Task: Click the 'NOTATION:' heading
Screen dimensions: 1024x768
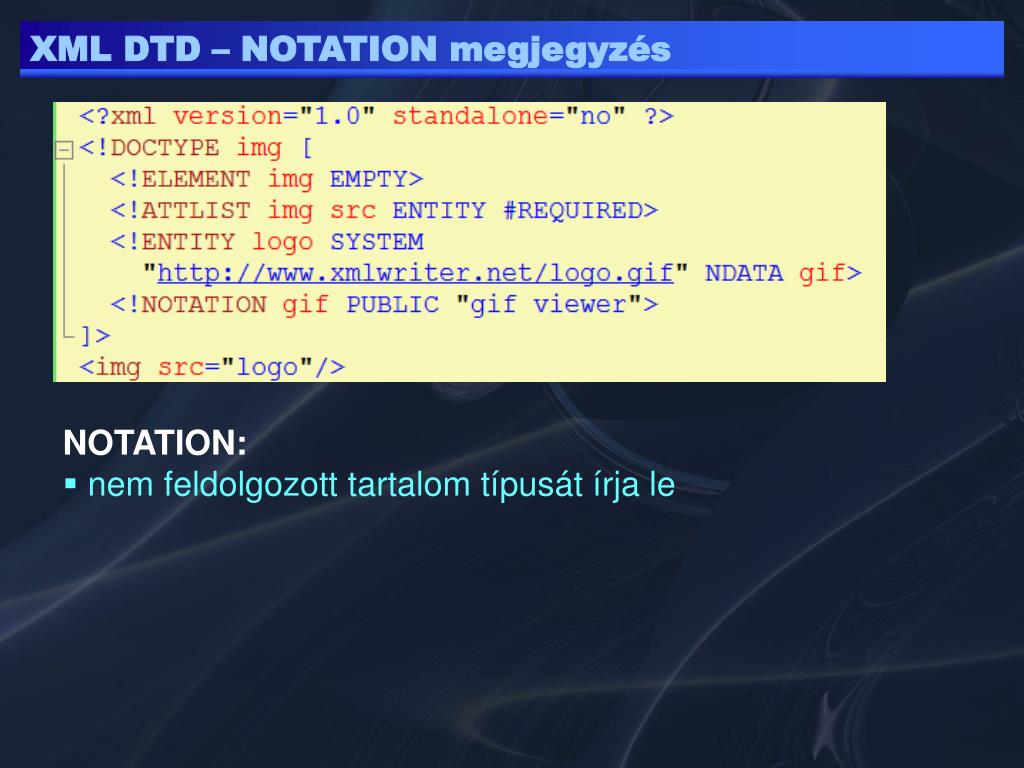Action: [155, 443]
